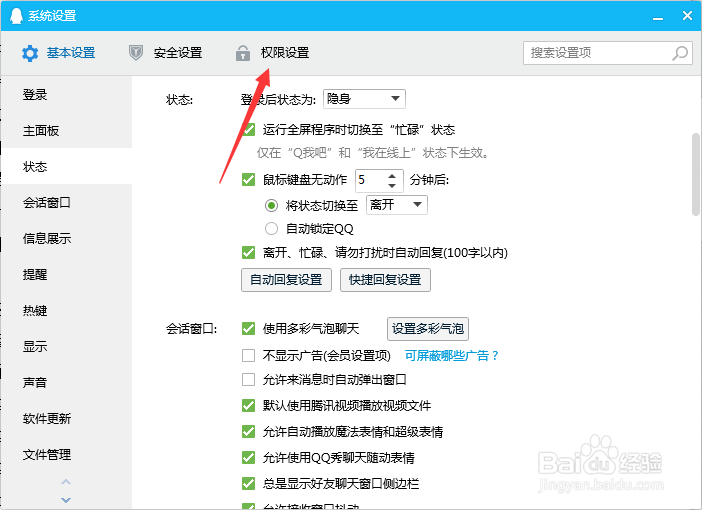The width and height of the screenshot is (702, 510).
Task: Enable 允许来消息时自动弹出窗口 checkbox
Action: (248, 380)
